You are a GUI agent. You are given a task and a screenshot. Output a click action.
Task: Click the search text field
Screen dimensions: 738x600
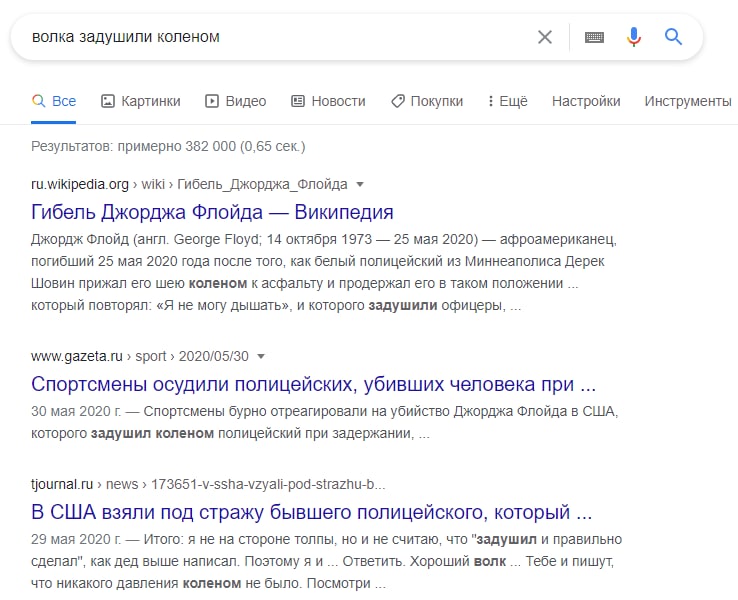click(278, 37)
